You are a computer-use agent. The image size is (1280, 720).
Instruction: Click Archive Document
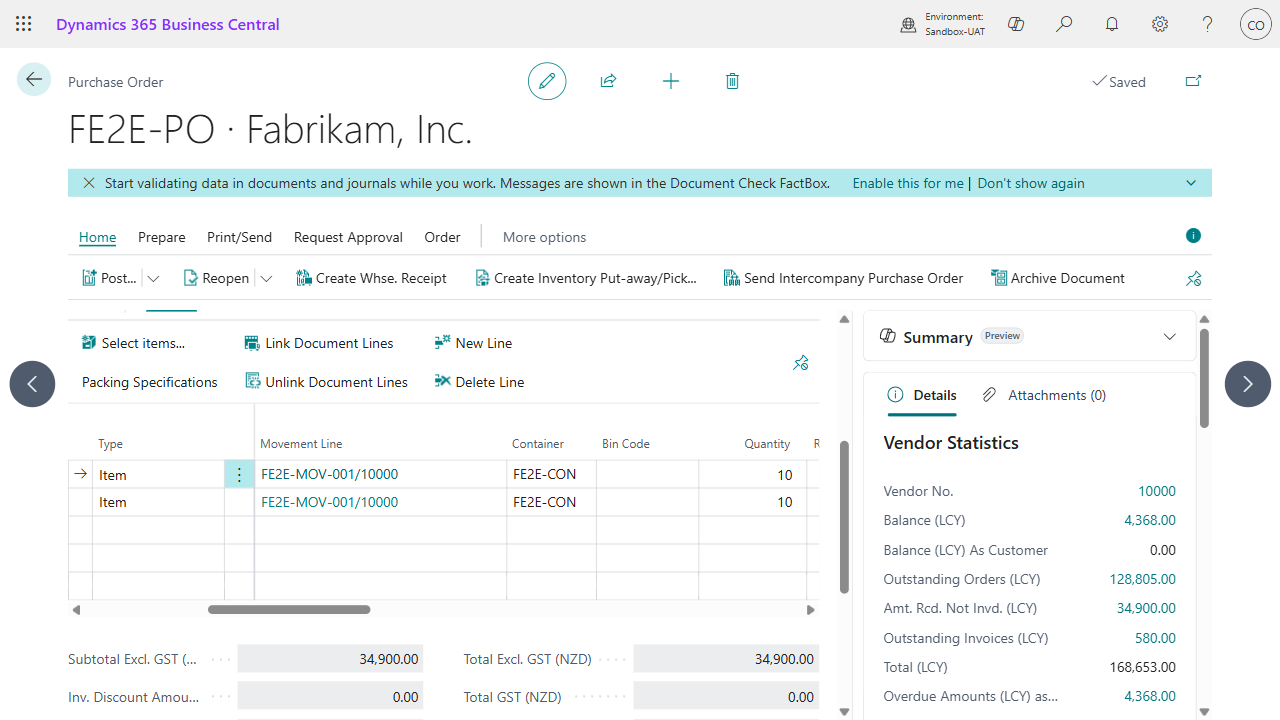[1057, 279]
